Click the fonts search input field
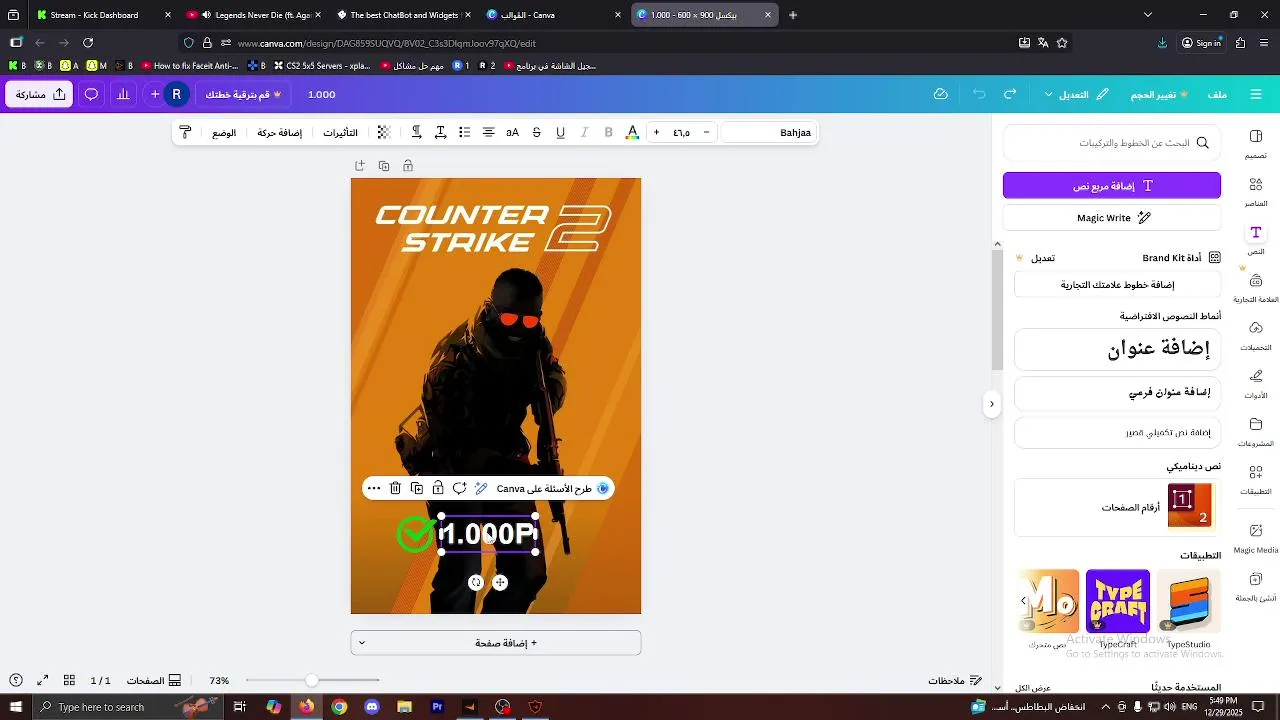Image resolution: width=1280 pixels, height=720 pixels. [x=1112, y=143]
